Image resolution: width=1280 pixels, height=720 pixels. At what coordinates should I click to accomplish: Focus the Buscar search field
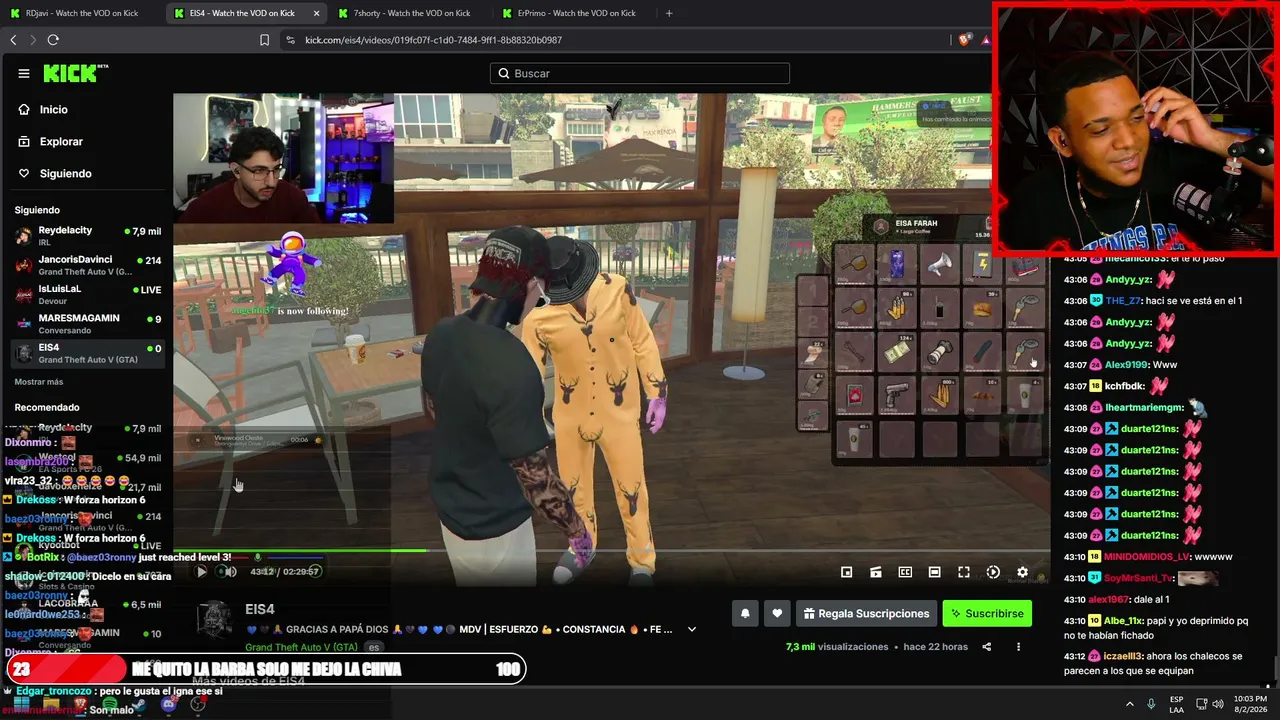[640, 73]
